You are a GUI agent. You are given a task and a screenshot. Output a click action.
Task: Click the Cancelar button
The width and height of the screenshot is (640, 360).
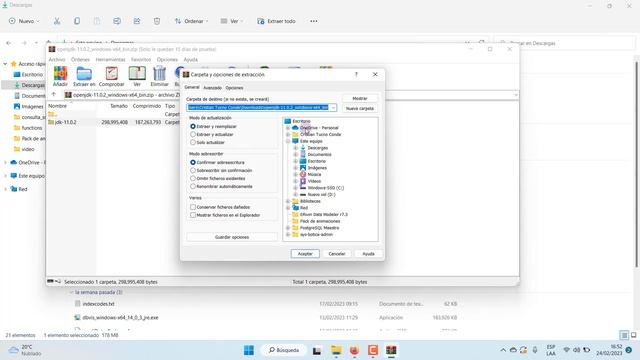337,254
